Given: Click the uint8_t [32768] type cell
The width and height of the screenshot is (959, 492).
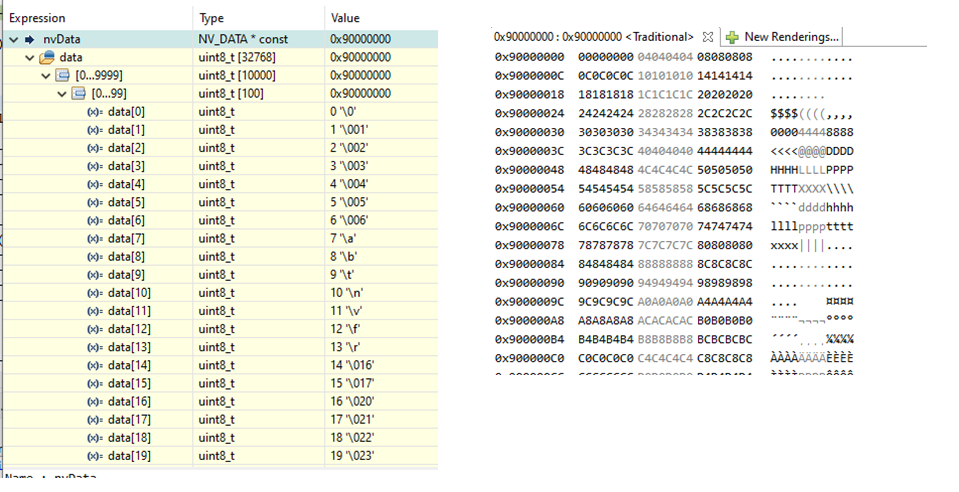Looking at the screenshot, I should 259,58.
